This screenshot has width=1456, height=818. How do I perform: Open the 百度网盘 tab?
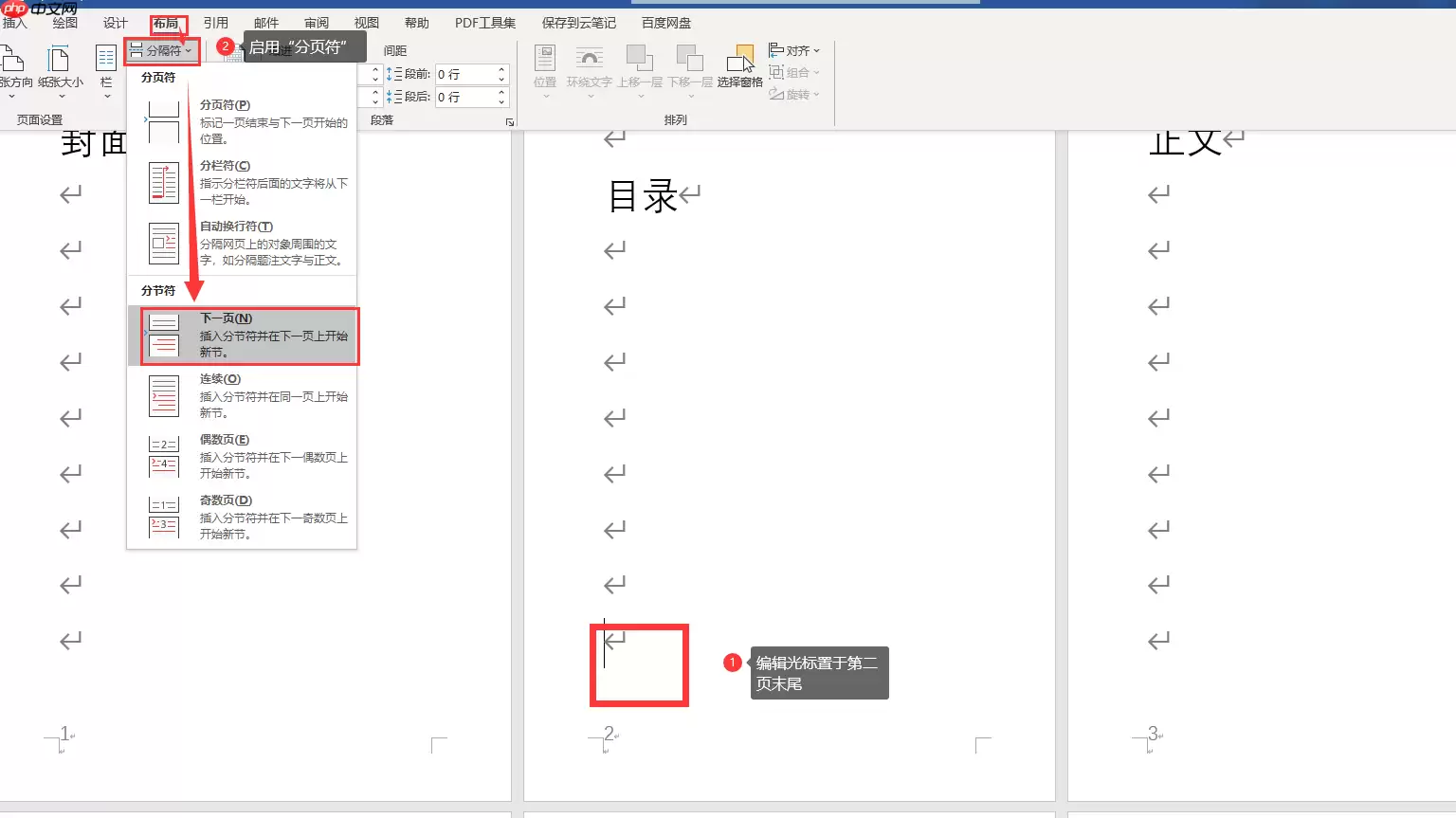coord(666,23)
